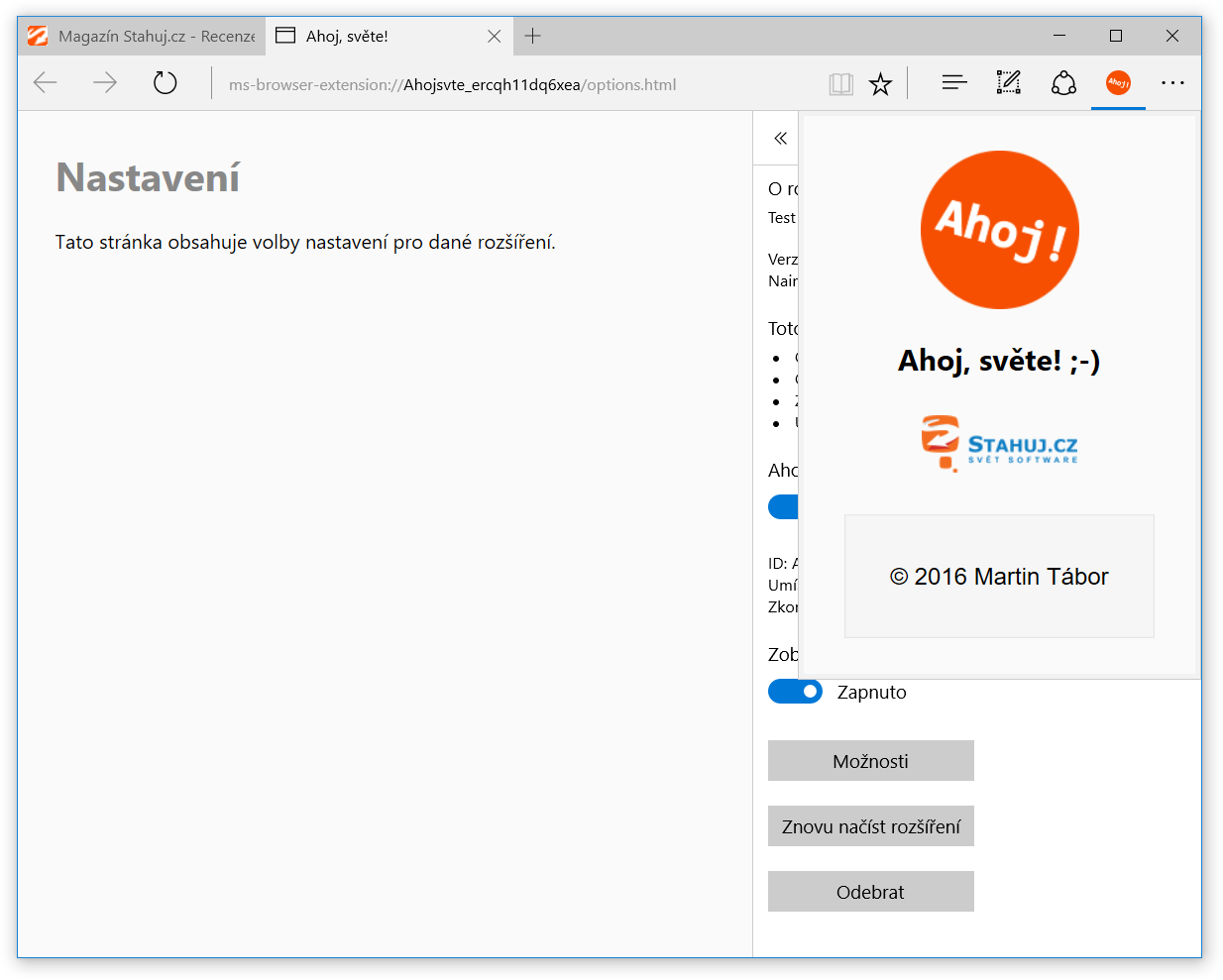1223x980 pixels.
Task: Open reading view
Action: point(841,84)
